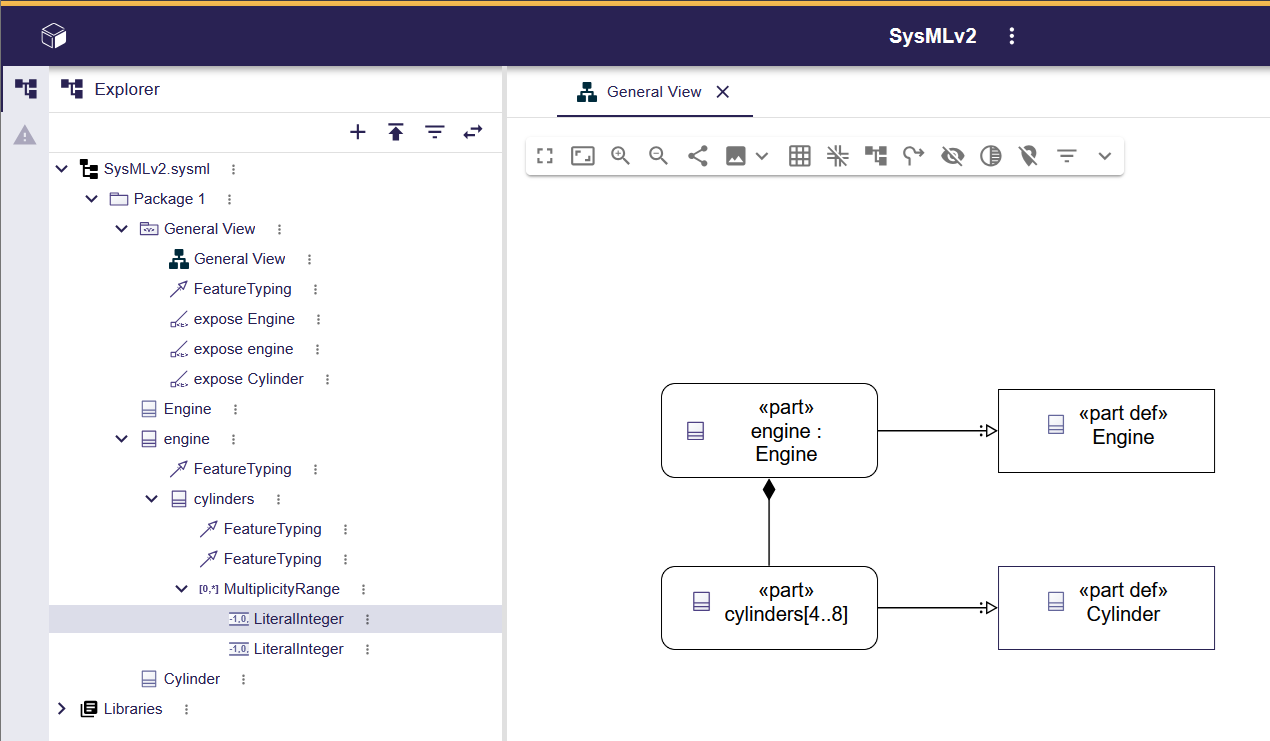Select the engine : Engine part node
The image size is (1270, 741).
769,431
